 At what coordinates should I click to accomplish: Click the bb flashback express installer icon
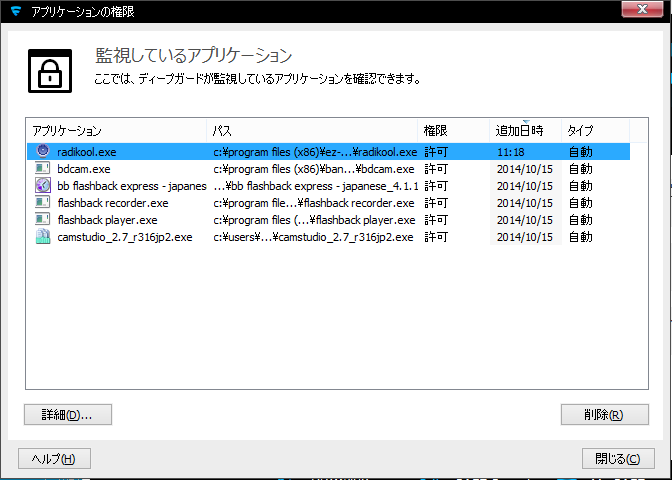pyautogui.click(x=43, y=186)
